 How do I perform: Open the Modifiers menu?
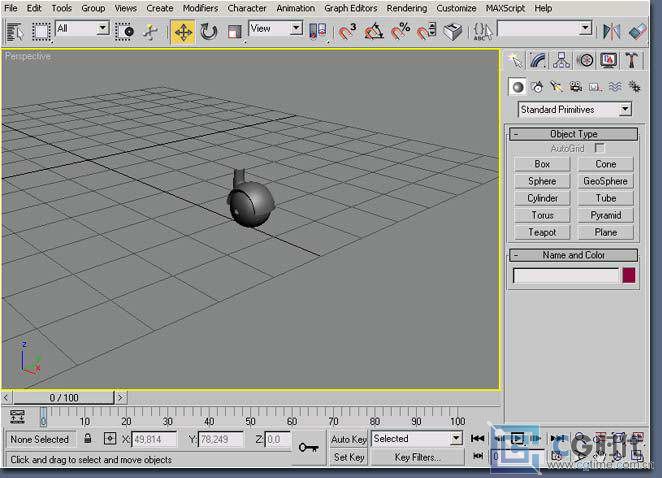(x=201, y=8)
